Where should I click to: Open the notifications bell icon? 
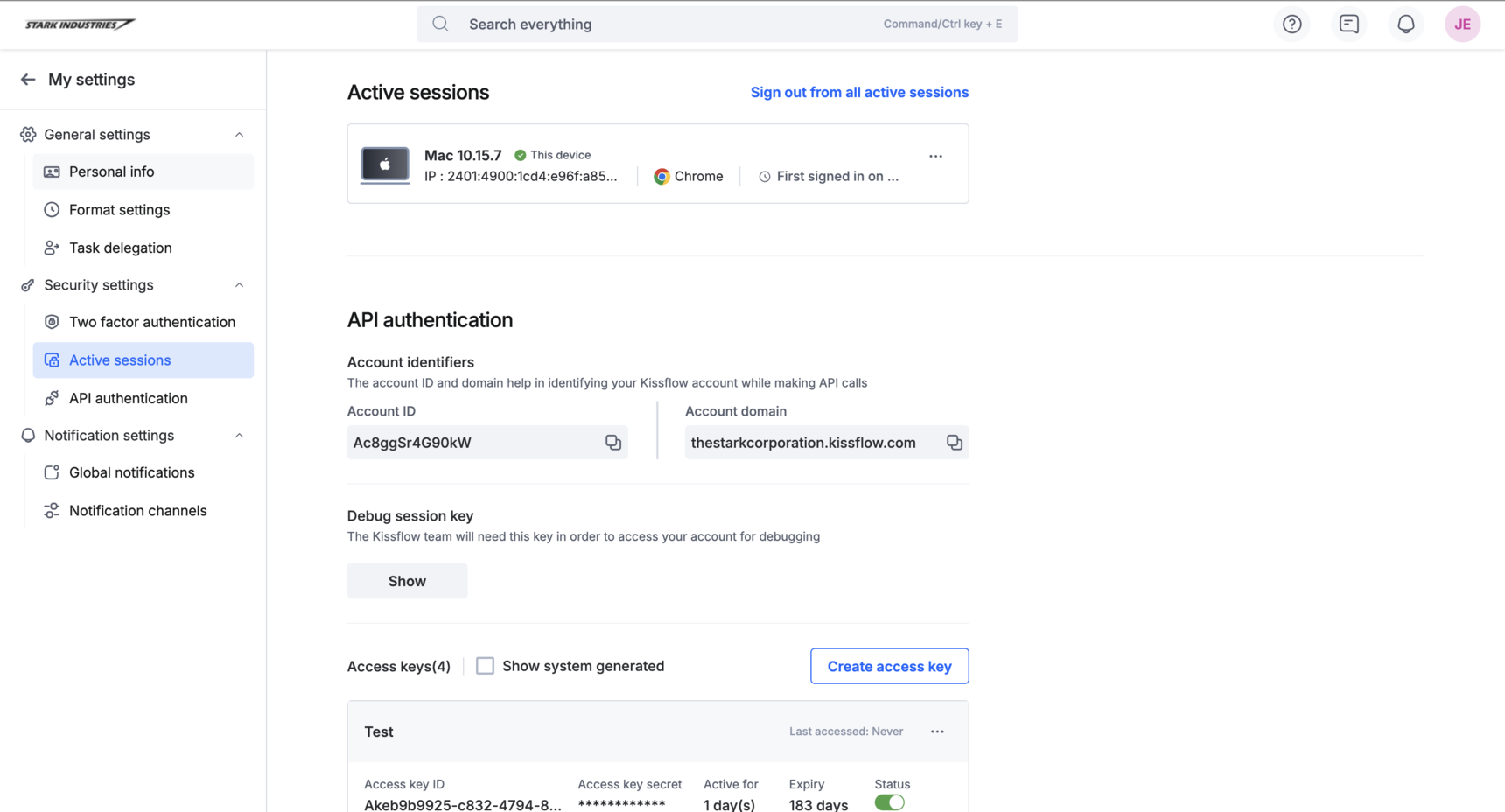1405,24
